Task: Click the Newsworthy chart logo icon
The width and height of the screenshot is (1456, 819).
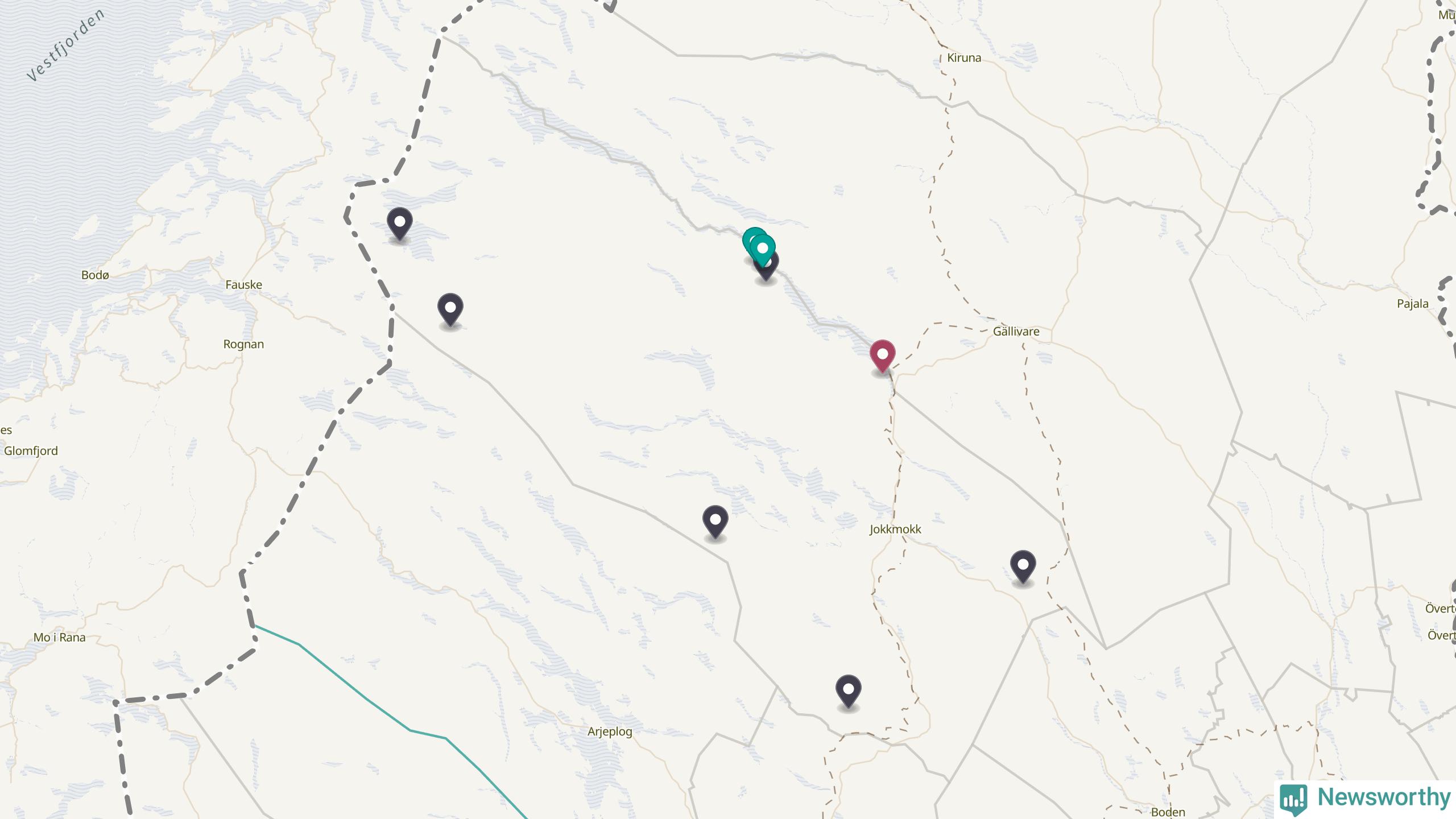Action: point(1294,799)
